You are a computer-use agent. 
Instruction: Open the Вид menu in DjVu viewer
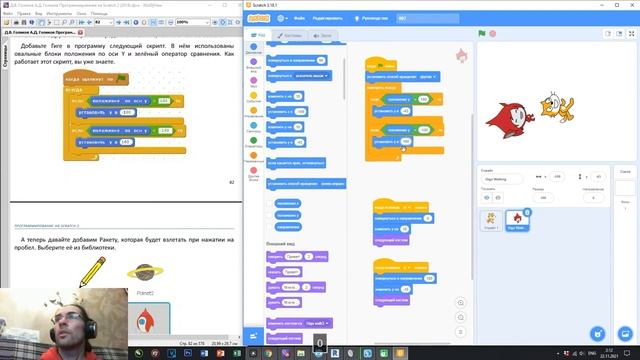(x=38, y=13)
